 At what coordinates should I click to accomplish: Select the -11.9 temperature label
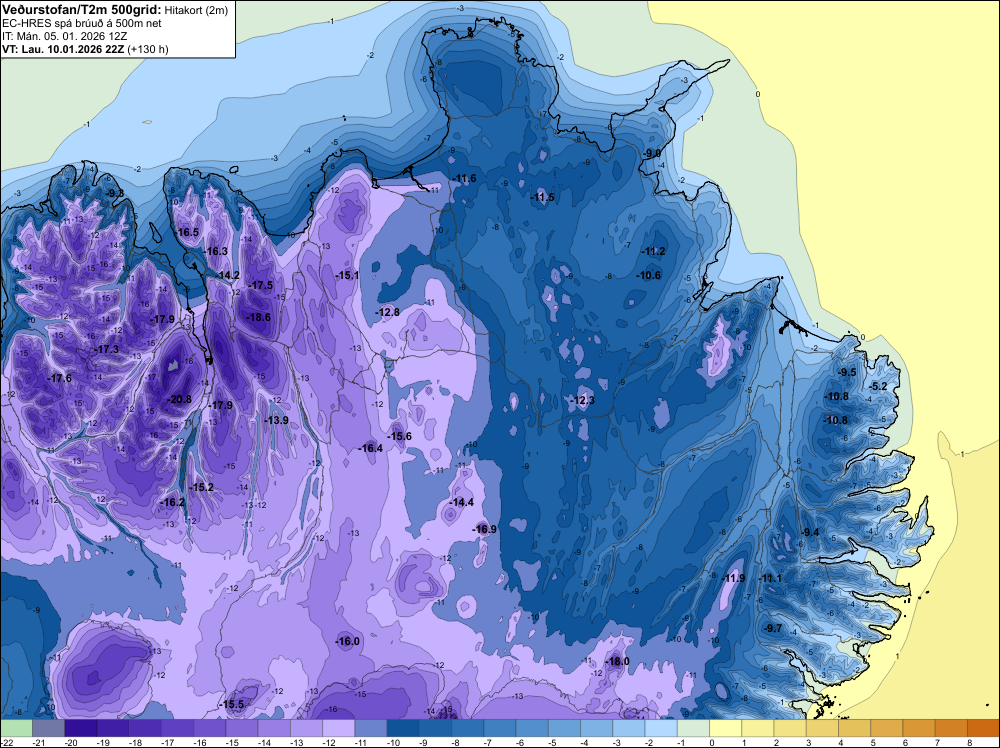click(x=733, y=578)
